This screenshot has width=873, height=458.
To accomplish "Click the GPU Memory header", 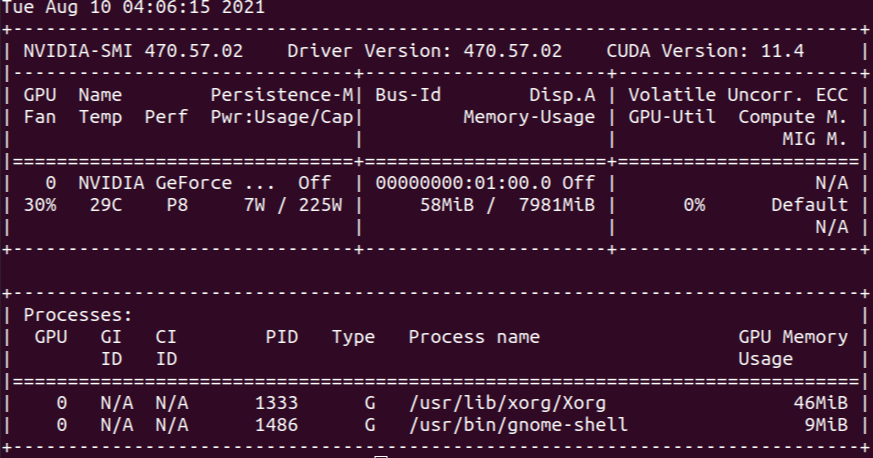I will pyautogui.click(x=793, y=337).
